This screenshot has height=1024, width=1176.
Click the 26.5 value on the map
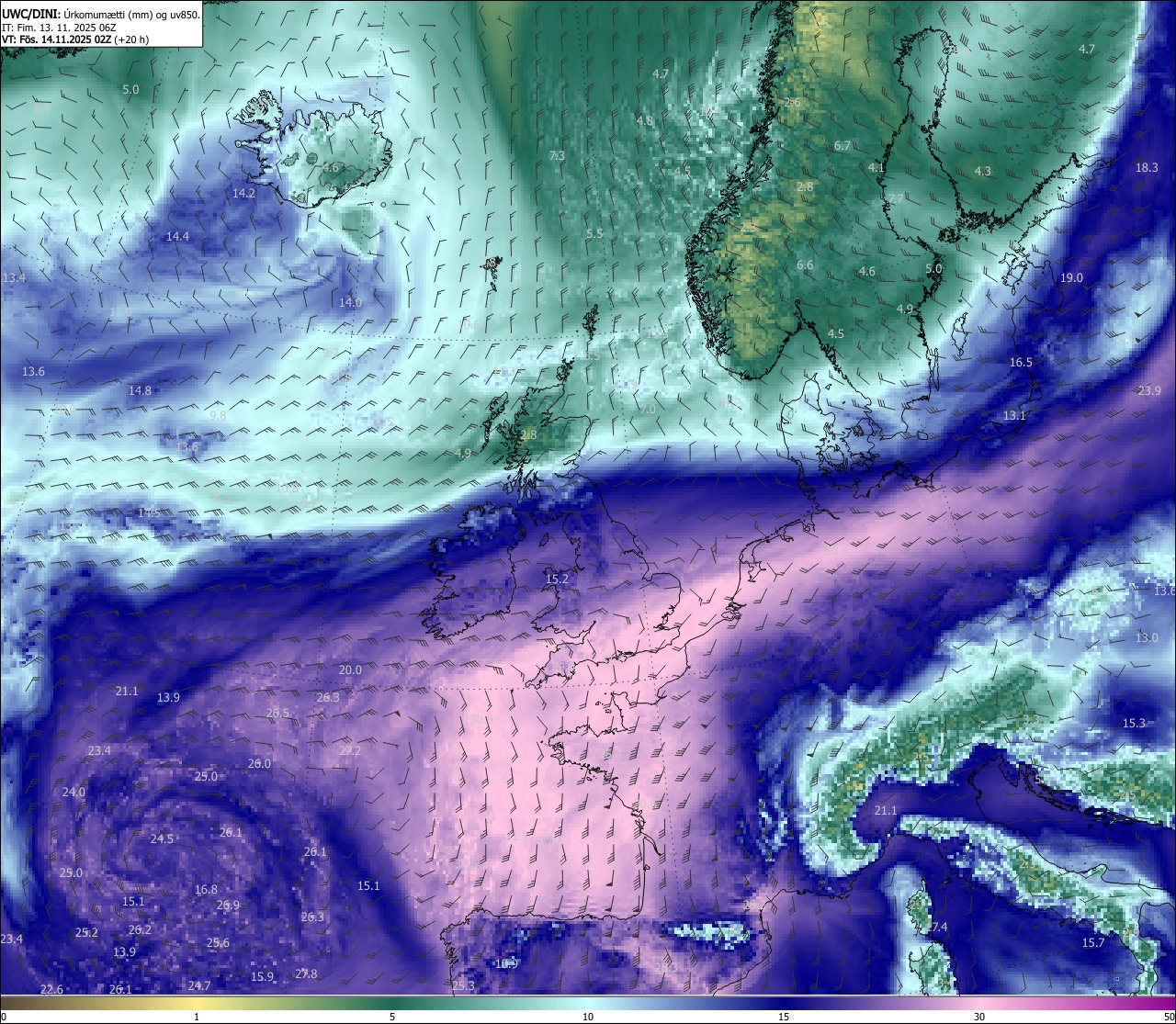tap(277, 714)
